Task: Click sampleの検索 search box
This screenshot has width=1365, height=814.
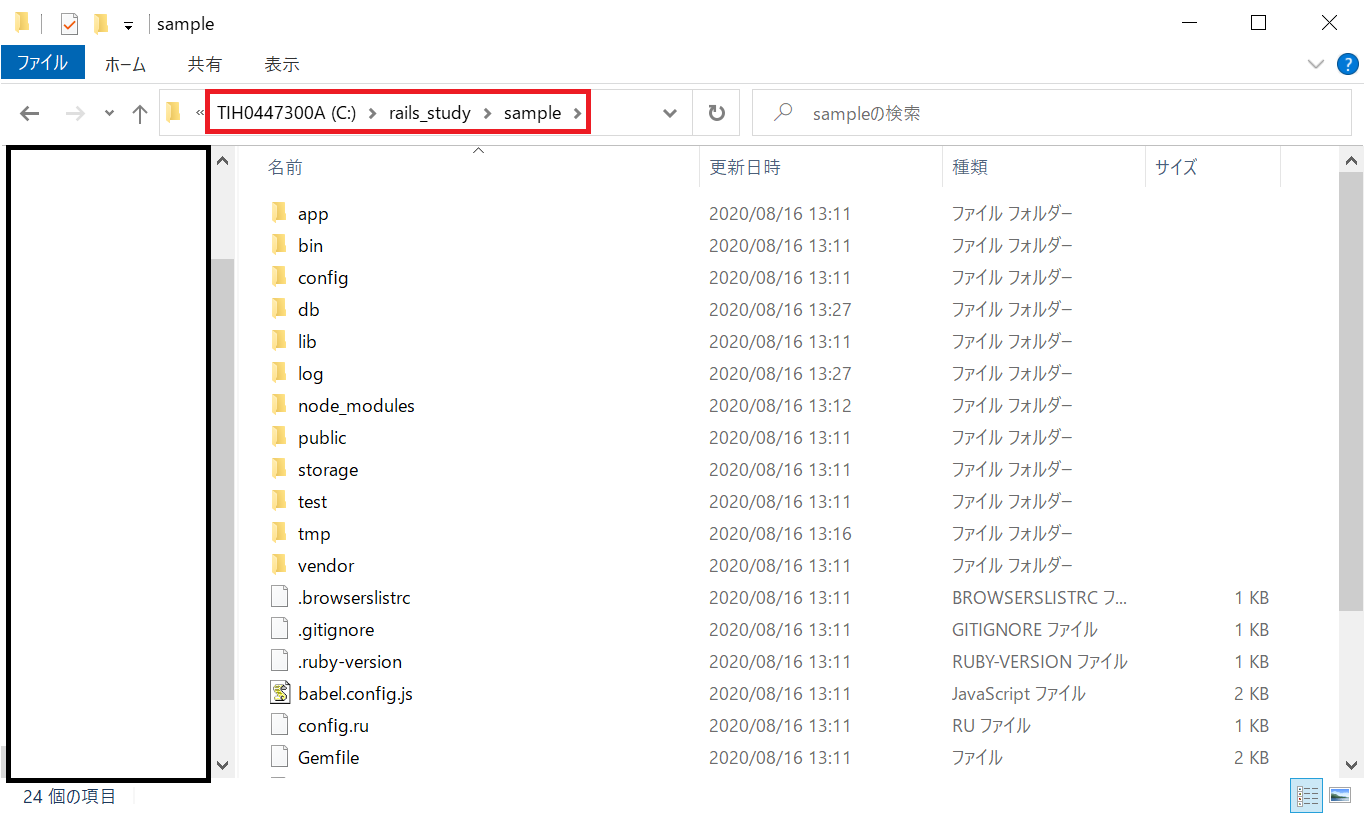Action: click(1054, 113)
